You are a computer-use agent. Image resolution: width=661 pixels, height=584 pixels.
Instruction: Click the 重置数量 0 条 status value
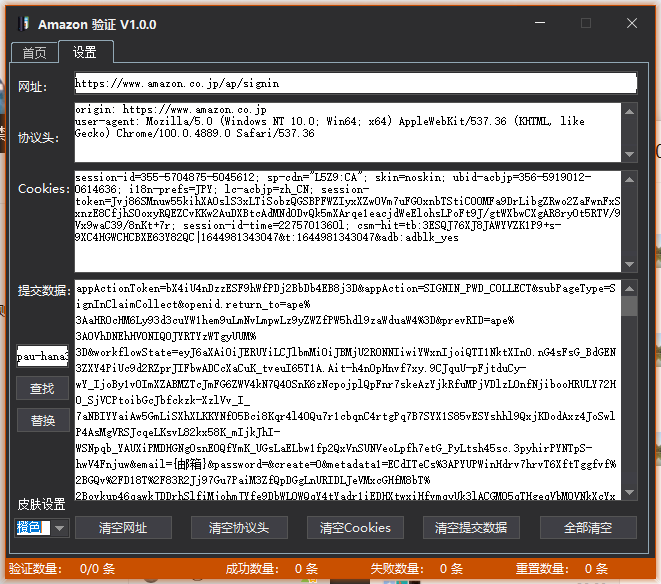(596, 568)
